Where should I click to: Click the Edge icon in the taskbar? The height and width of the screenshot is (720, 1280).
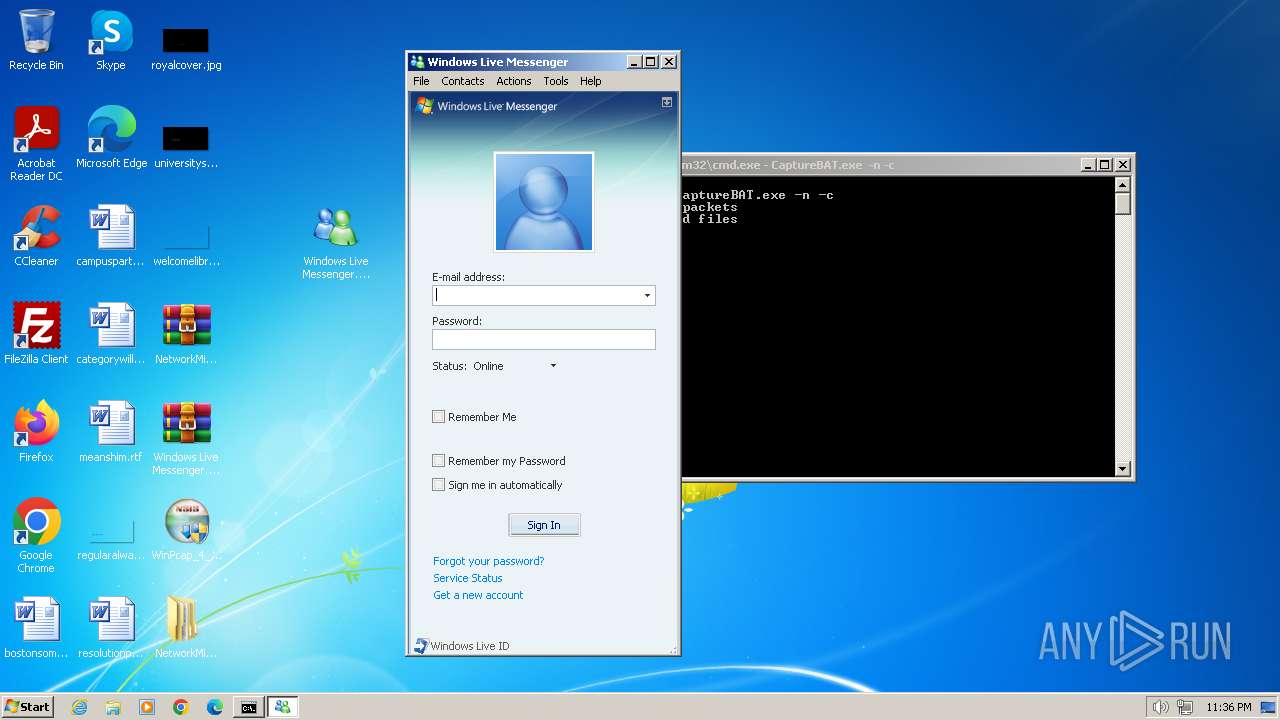click(215, 707)
